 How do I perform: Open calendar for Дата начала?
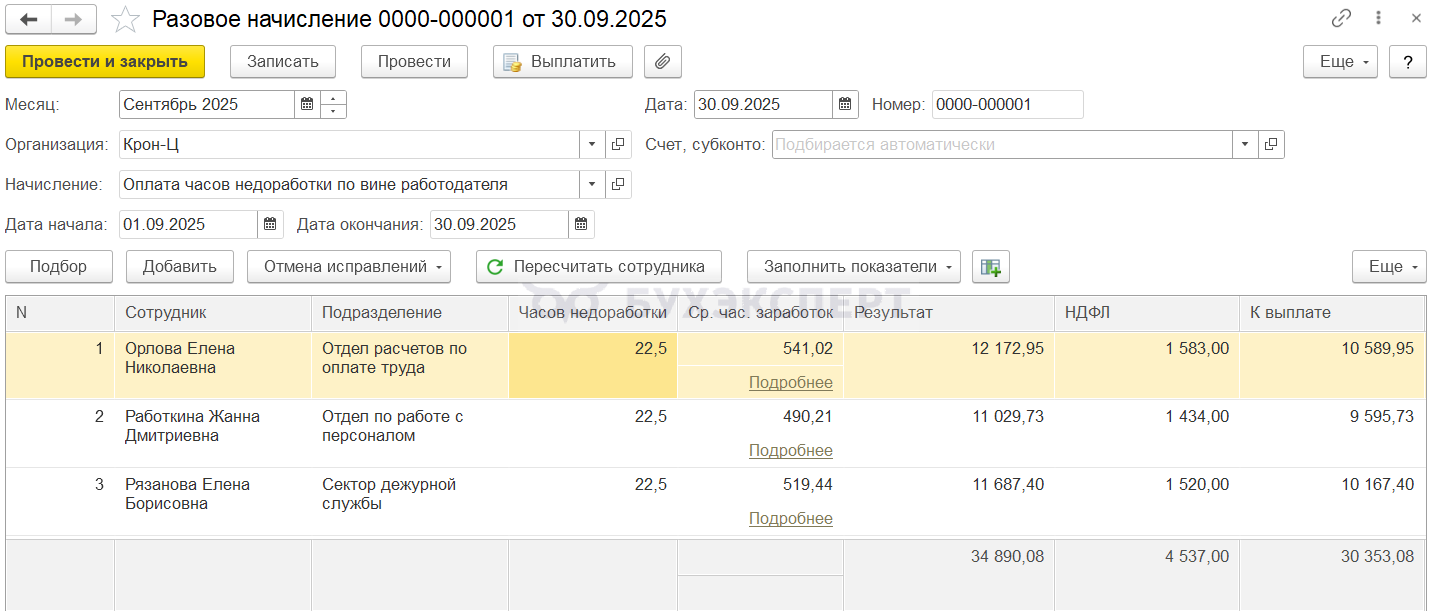point(270,224)
